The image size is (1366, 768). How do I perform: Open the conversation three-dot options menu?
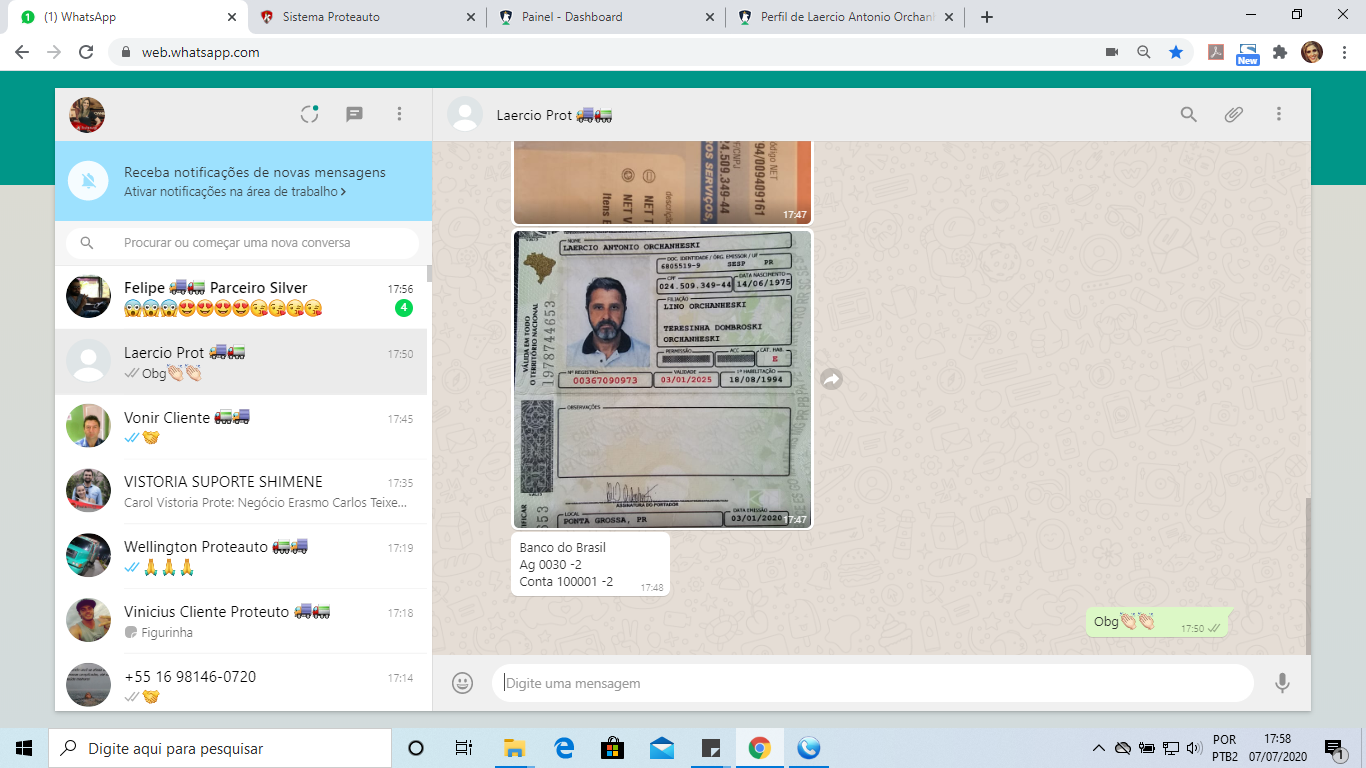click(x=1278, y=115)
